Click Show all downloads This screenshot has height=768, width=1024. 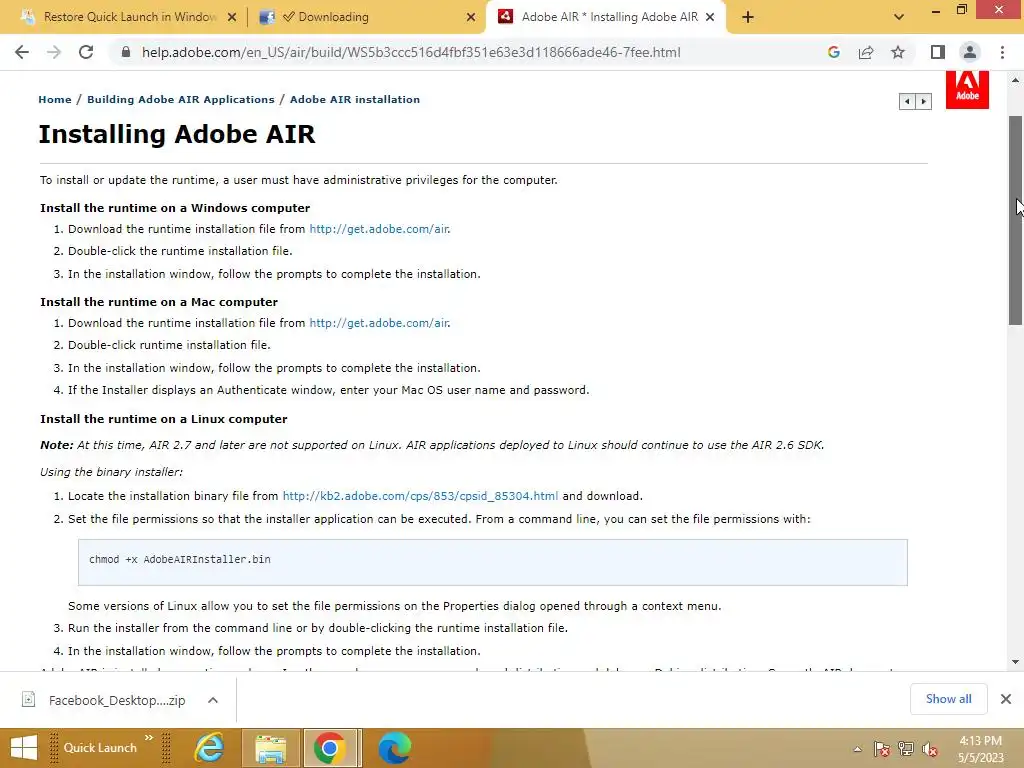948,699
